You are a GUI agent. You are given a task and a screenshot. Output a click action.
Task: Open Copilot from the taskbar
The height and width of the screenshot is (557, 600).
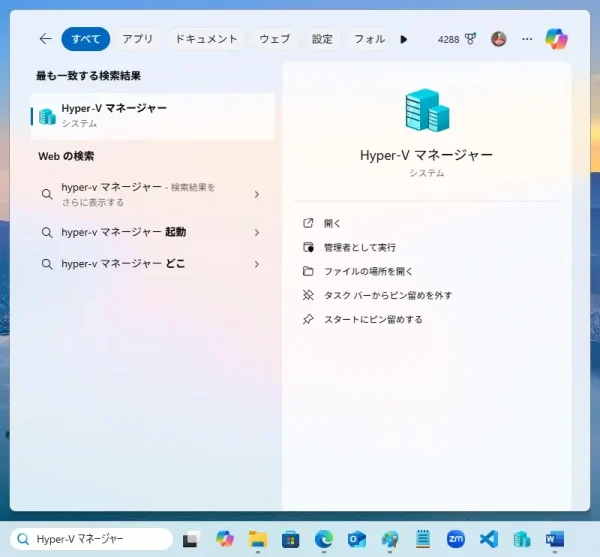225,539
